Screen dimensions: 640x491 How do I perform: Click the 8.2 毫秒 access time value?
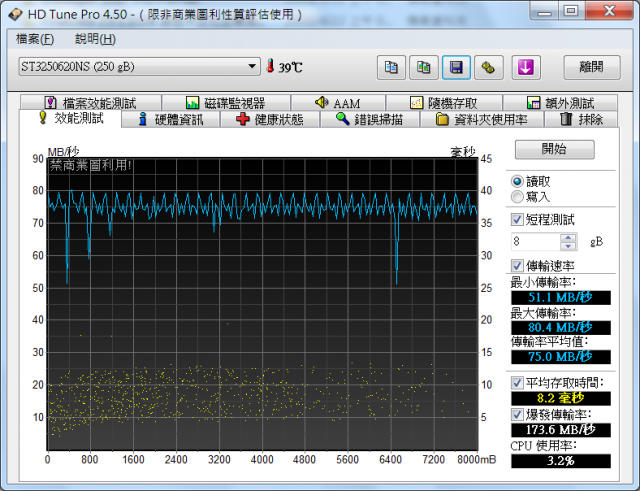[x=560, y=398]
